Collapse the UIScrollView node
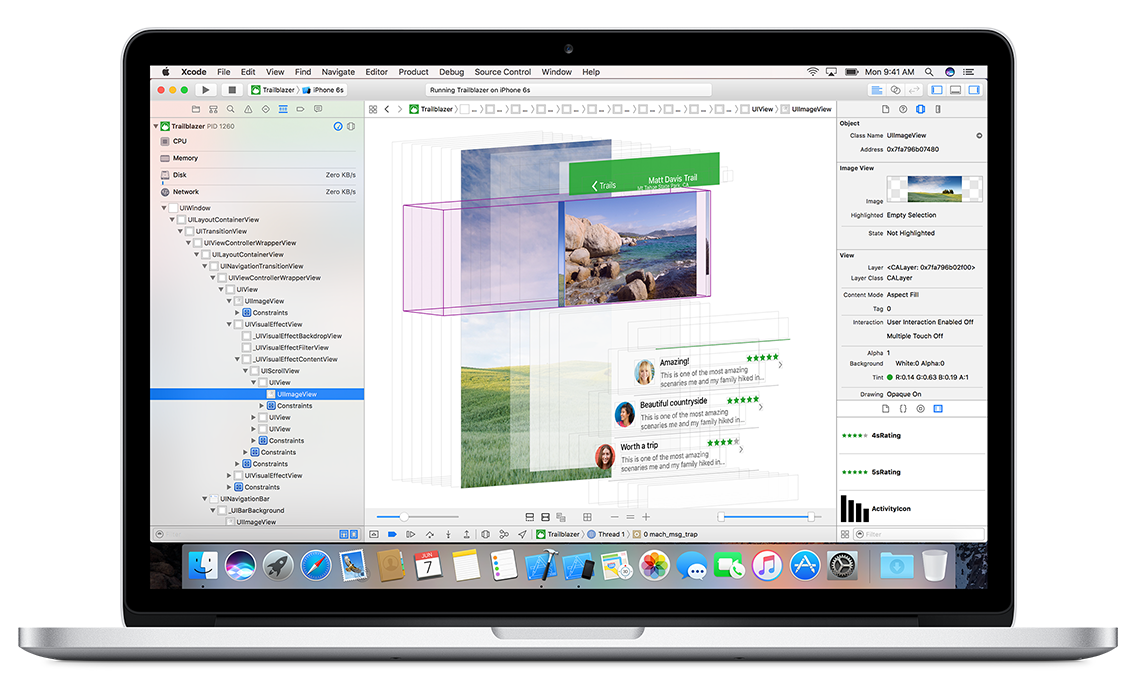This screenshot has width=1147, height=698. click(245, 371)
